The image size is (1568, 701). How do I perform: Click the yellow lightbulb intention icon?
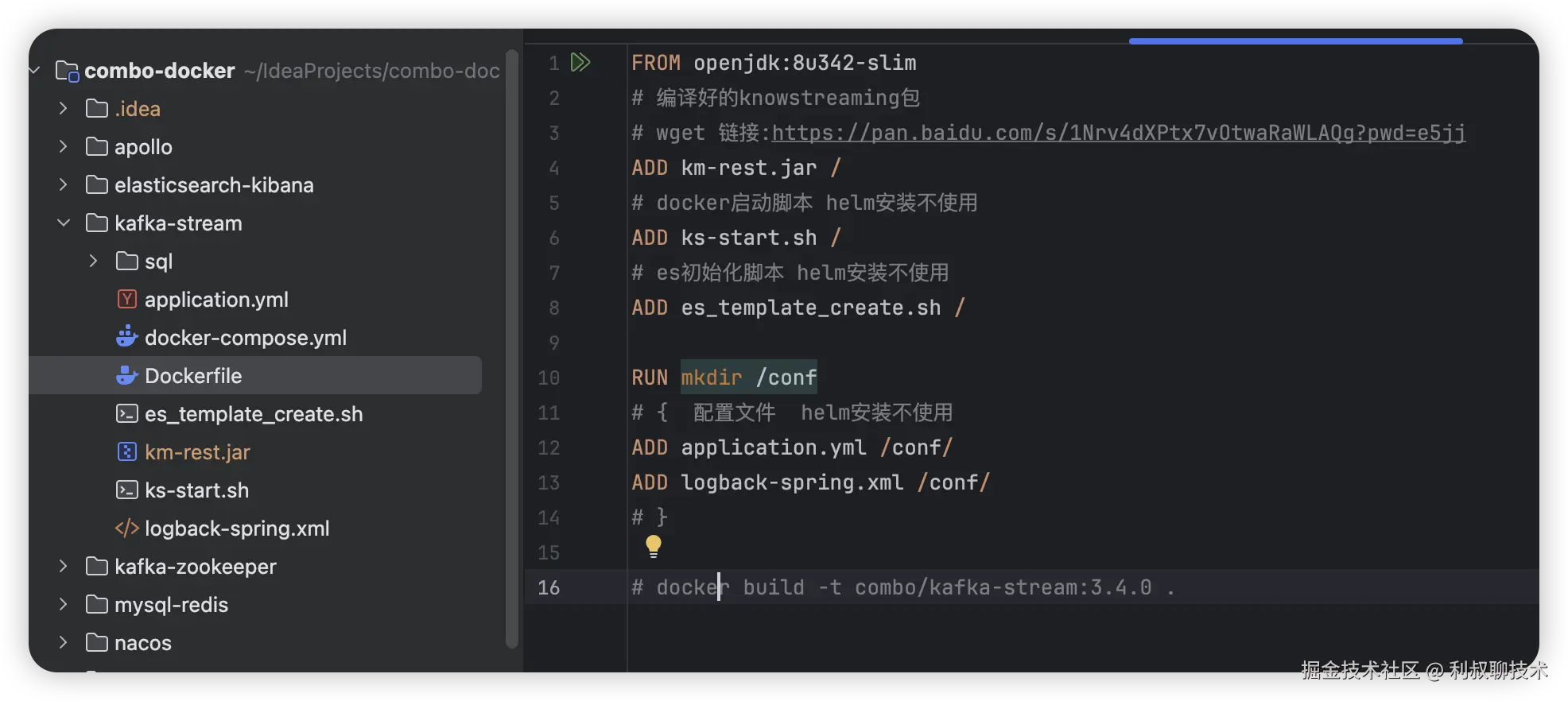point(654,545)
